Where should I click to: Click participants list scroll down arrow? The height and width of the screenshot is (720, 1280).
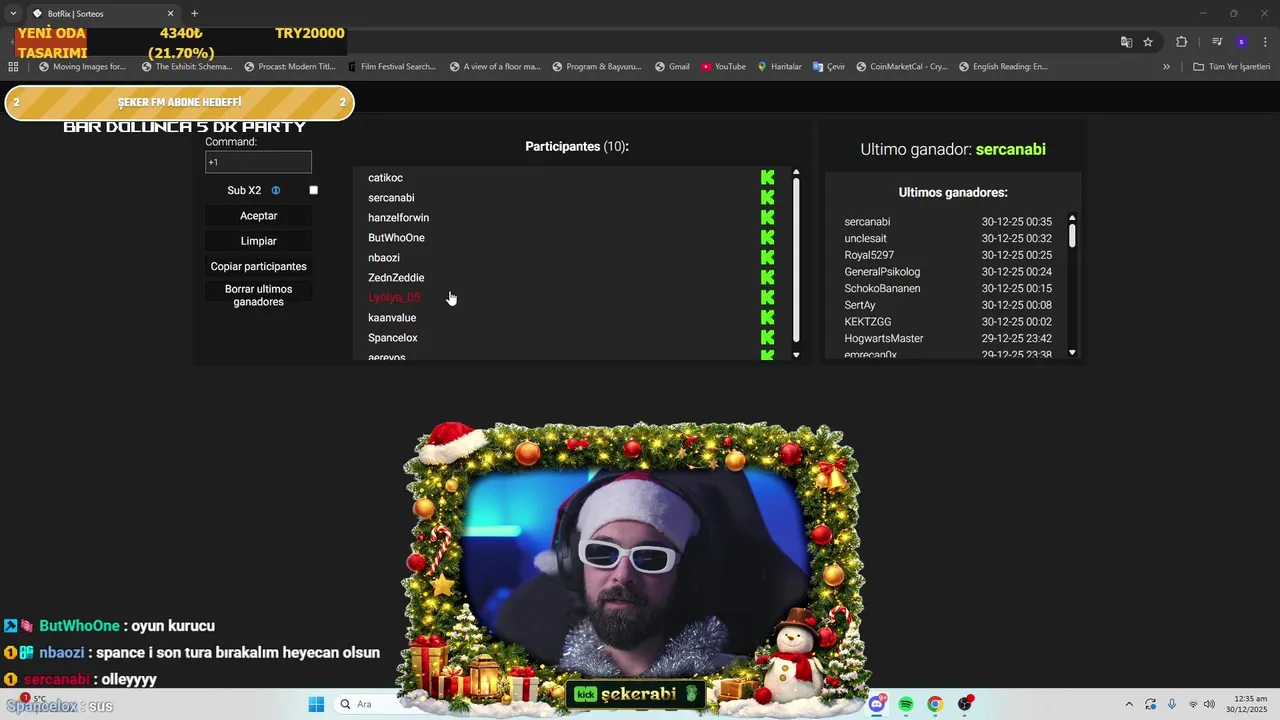click(796, 355)
